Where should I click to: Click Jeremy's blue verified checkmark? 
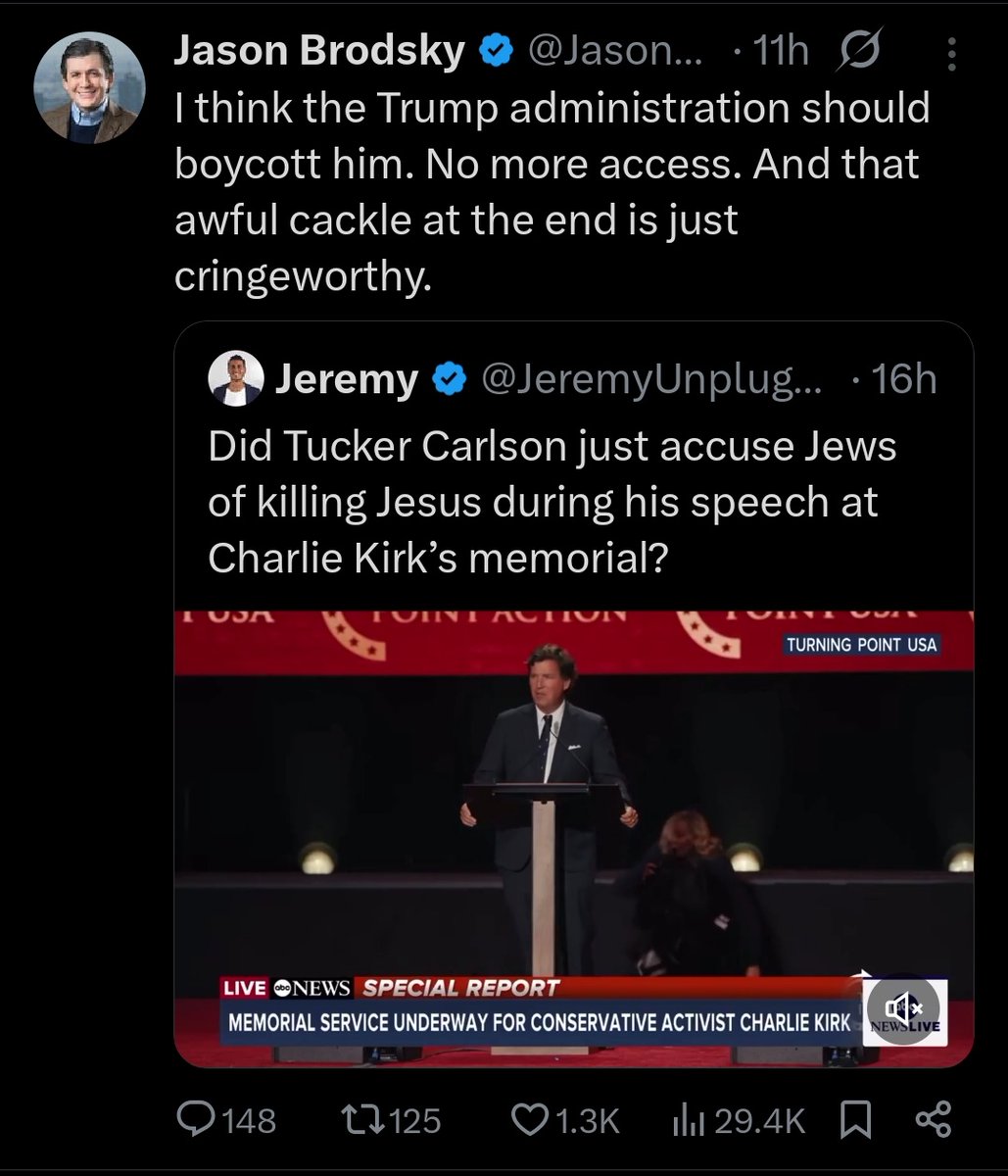pos(449,379)
